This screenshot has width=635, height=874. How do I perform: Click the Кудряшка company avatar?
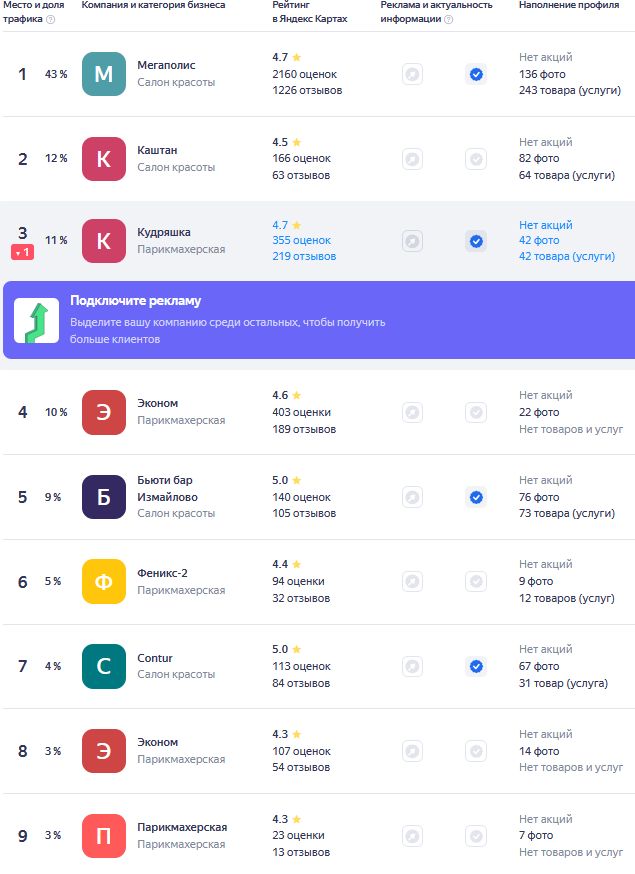pyautogui.click(x=104, y=241)
